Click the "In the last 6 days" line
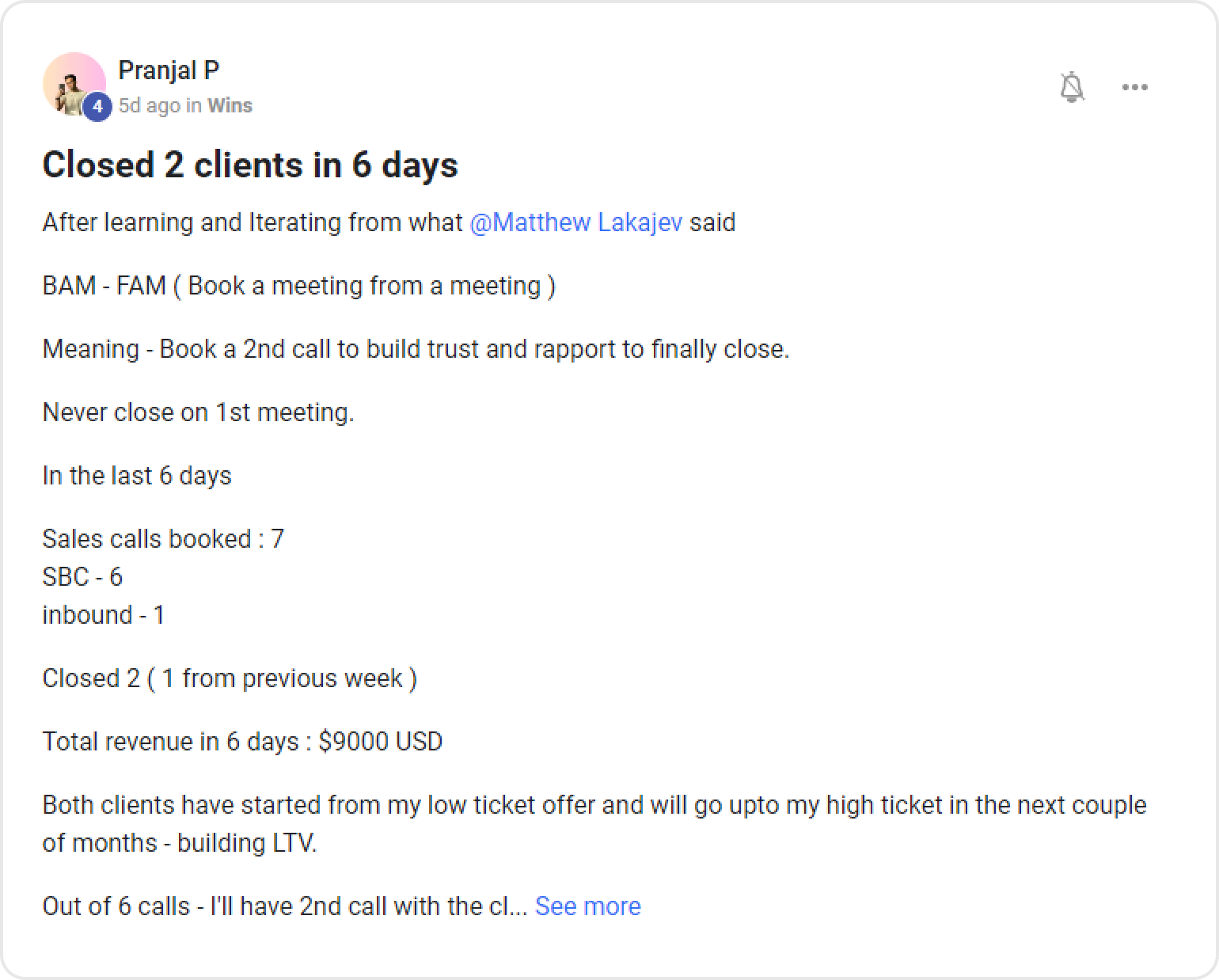Viewport: 1219px width, 980px height. (137, 476)
